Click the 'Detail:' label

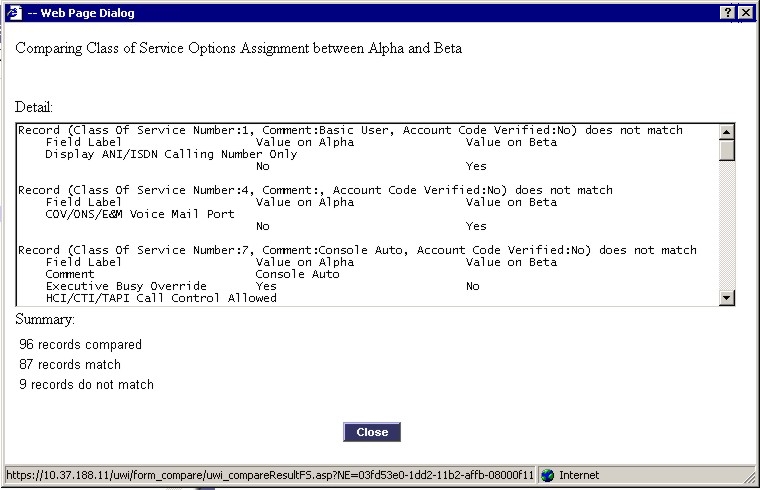34,107
